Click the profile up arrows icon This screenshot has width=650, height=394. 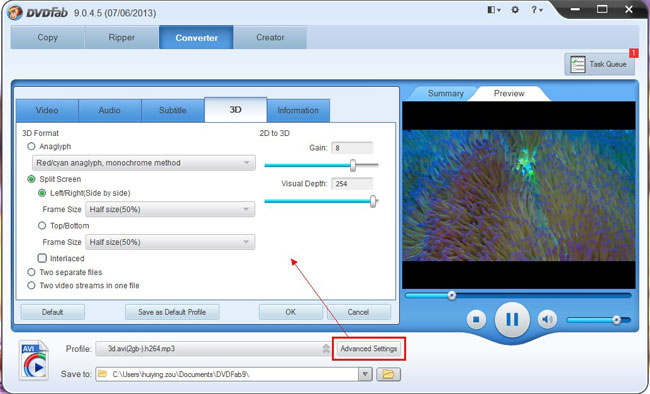click(x=326, y=349)
